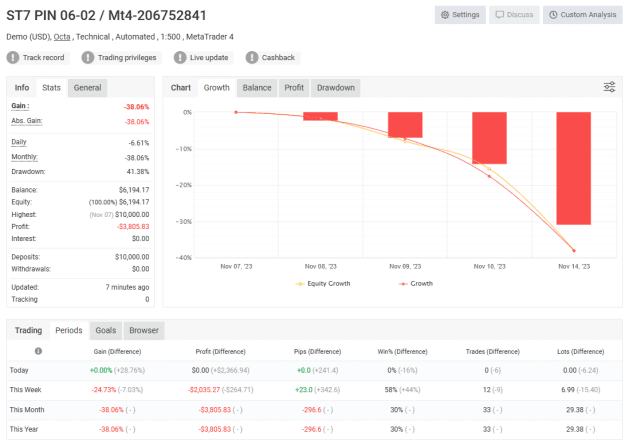Screen dimensions: 625x442
Task: Click the Trading privileges warning icon
Action: (x=88, y=57)
